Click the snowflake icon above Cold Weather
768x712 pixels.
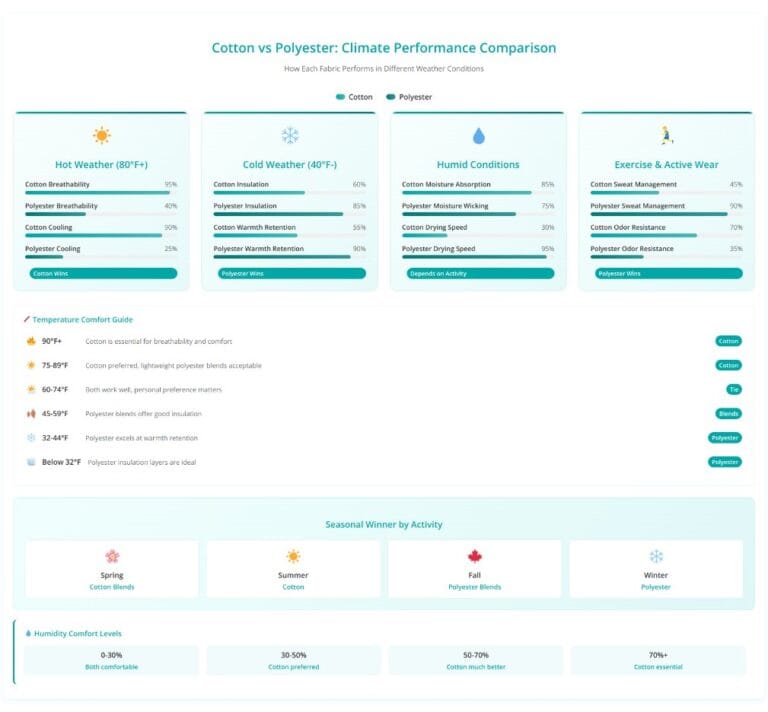coord(290,136)
